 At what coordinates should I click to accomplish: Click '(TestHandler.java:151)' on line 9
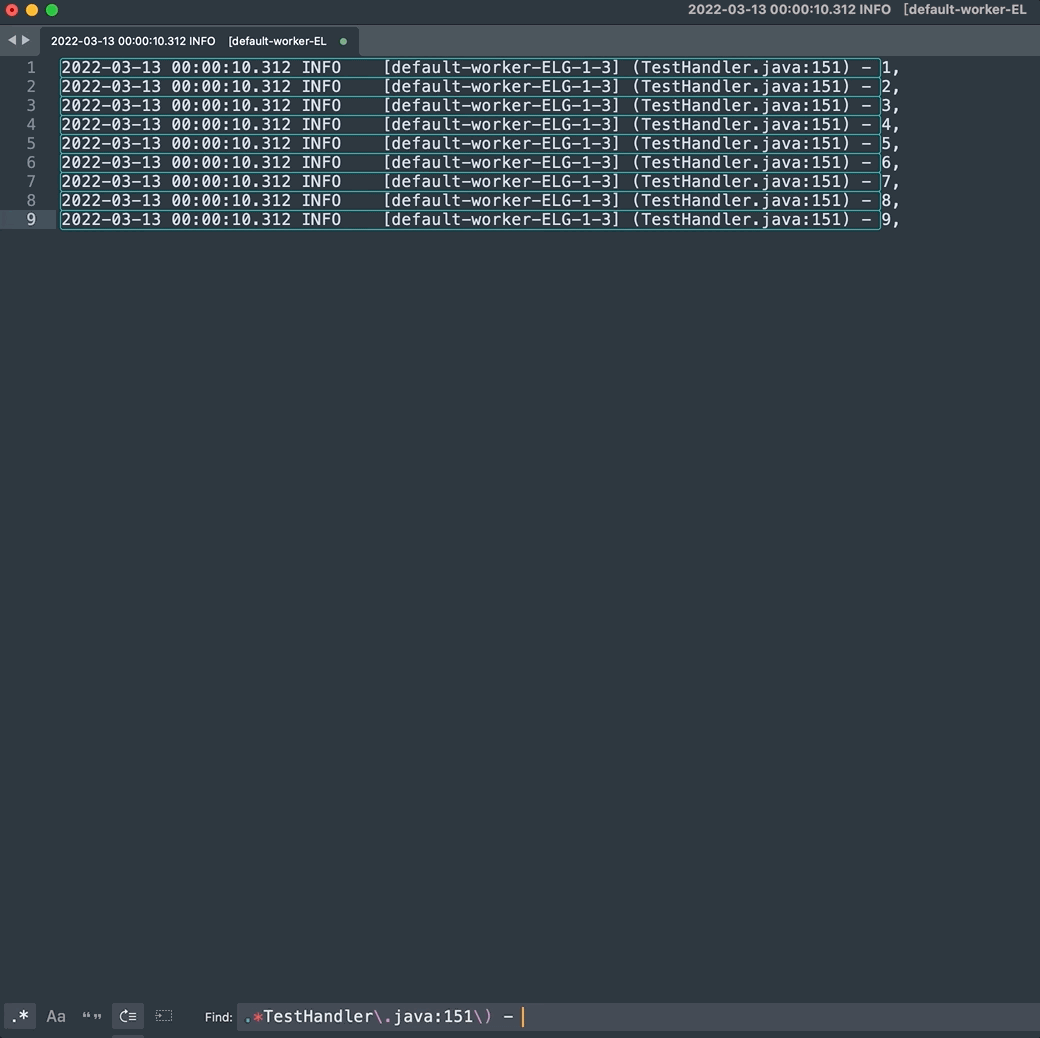tap(741, 220)
